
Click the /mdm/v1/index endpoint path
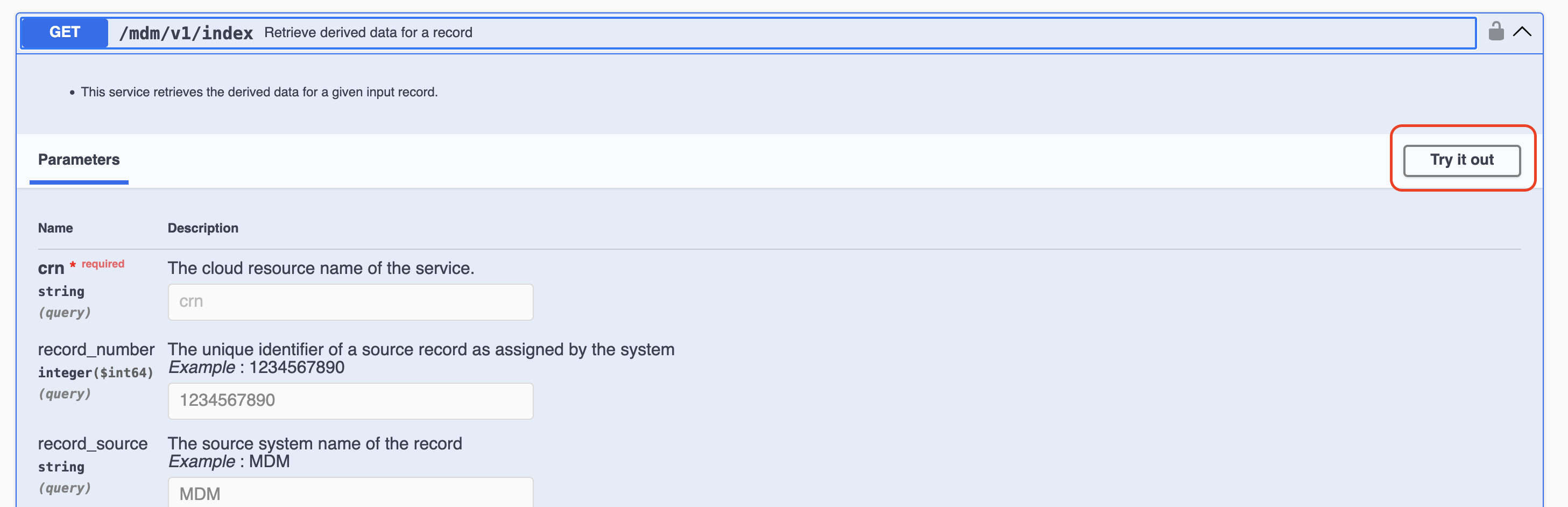tap(187, 33)
